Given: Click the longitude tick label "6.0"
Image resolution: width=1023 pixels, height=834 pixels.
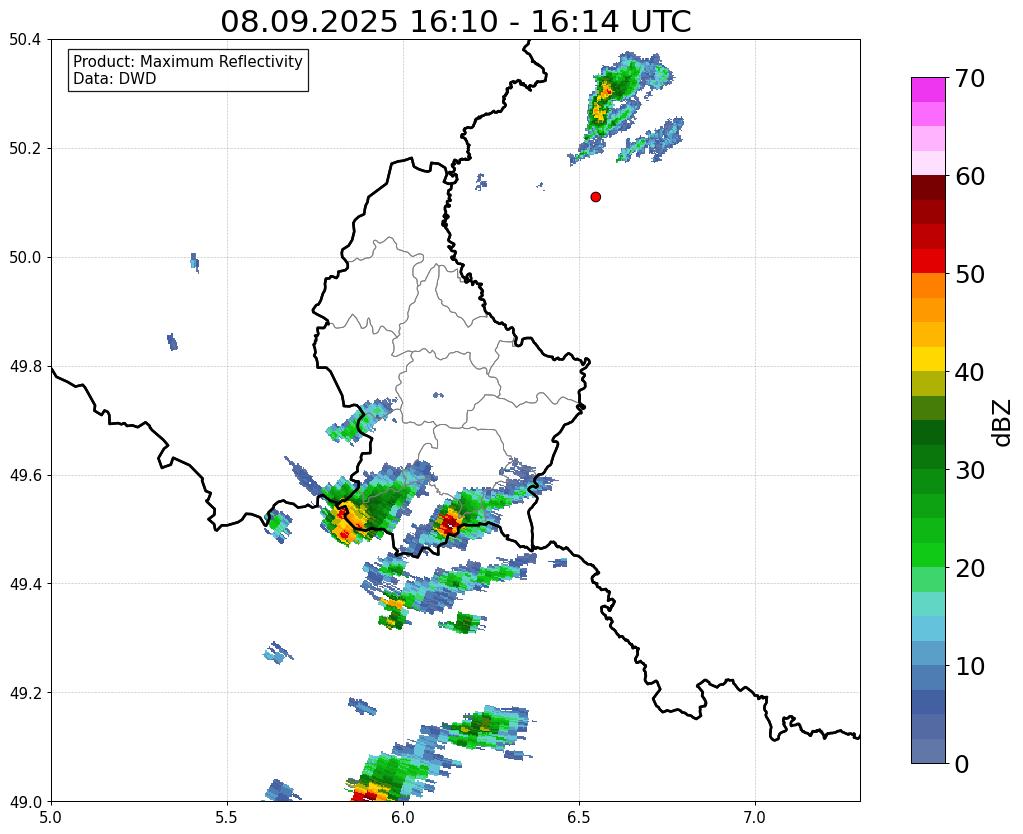Looking at the screenshot, I should [403, 817].
